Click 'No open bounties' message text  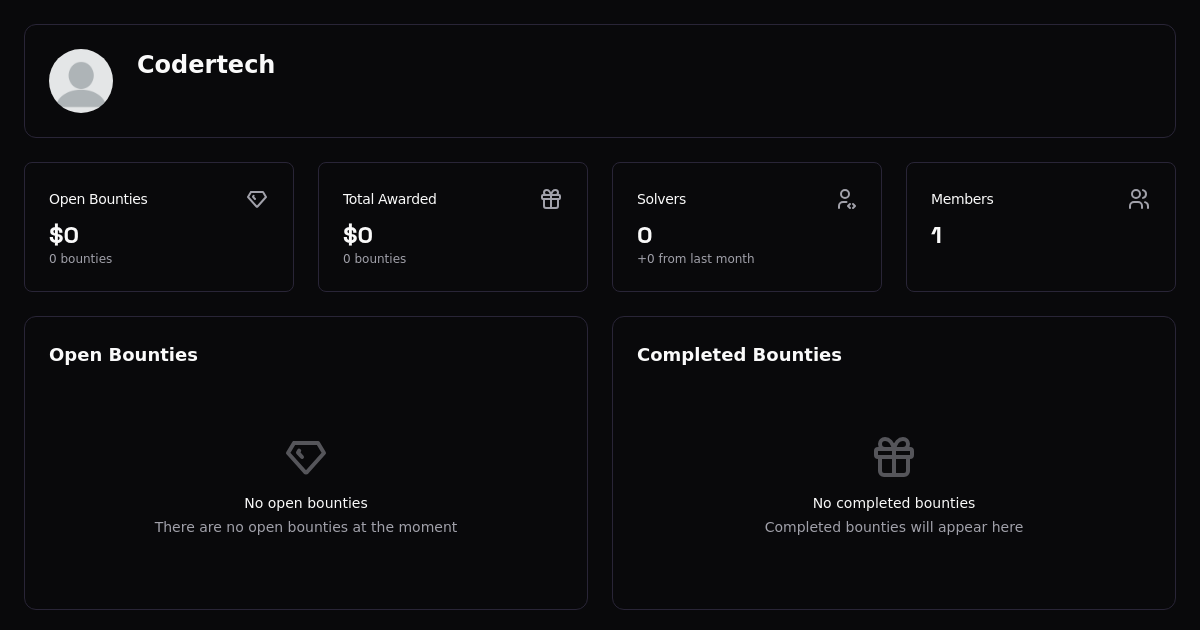click(x=306, y=503)
